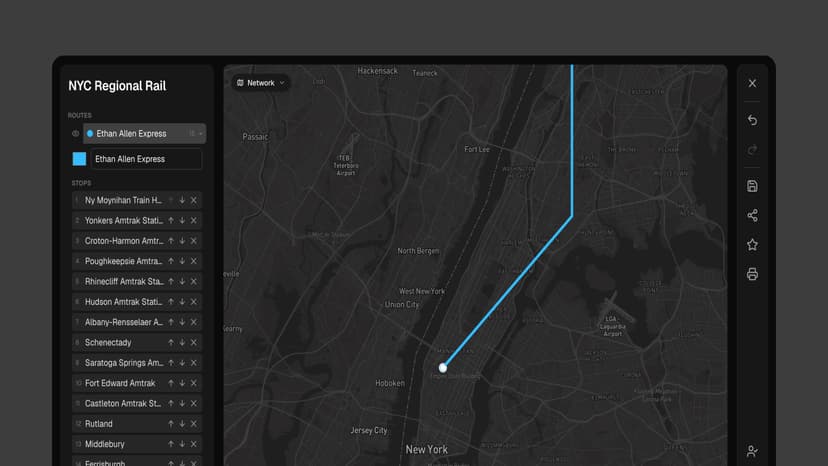Remove the Castleton Amtrak stop
The height and width of the screenshot is (466, 828).
[194, 404]
